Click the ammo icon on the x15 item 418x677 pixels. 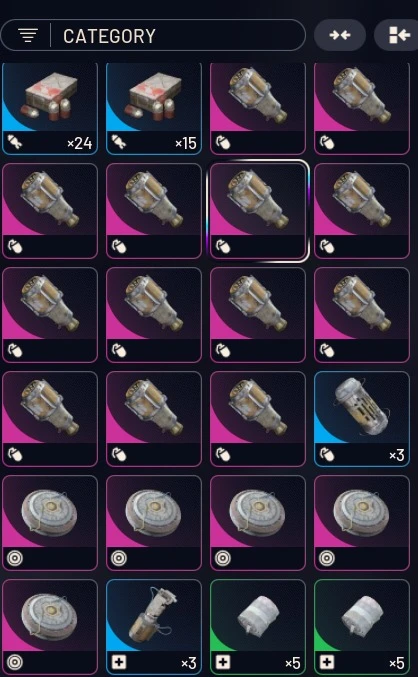(x=119, y=142)
